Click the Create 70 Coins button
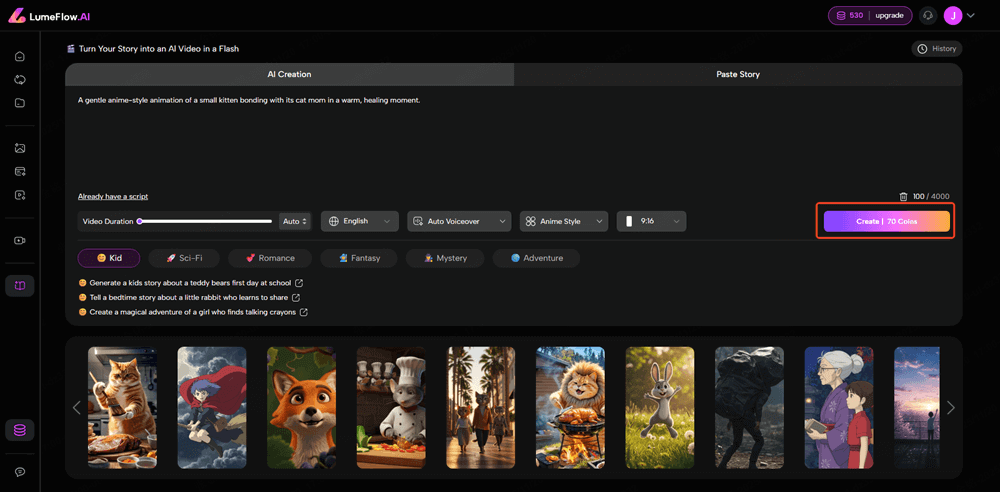The width and height of the screenshot is (1000, 492). (886, 221)
